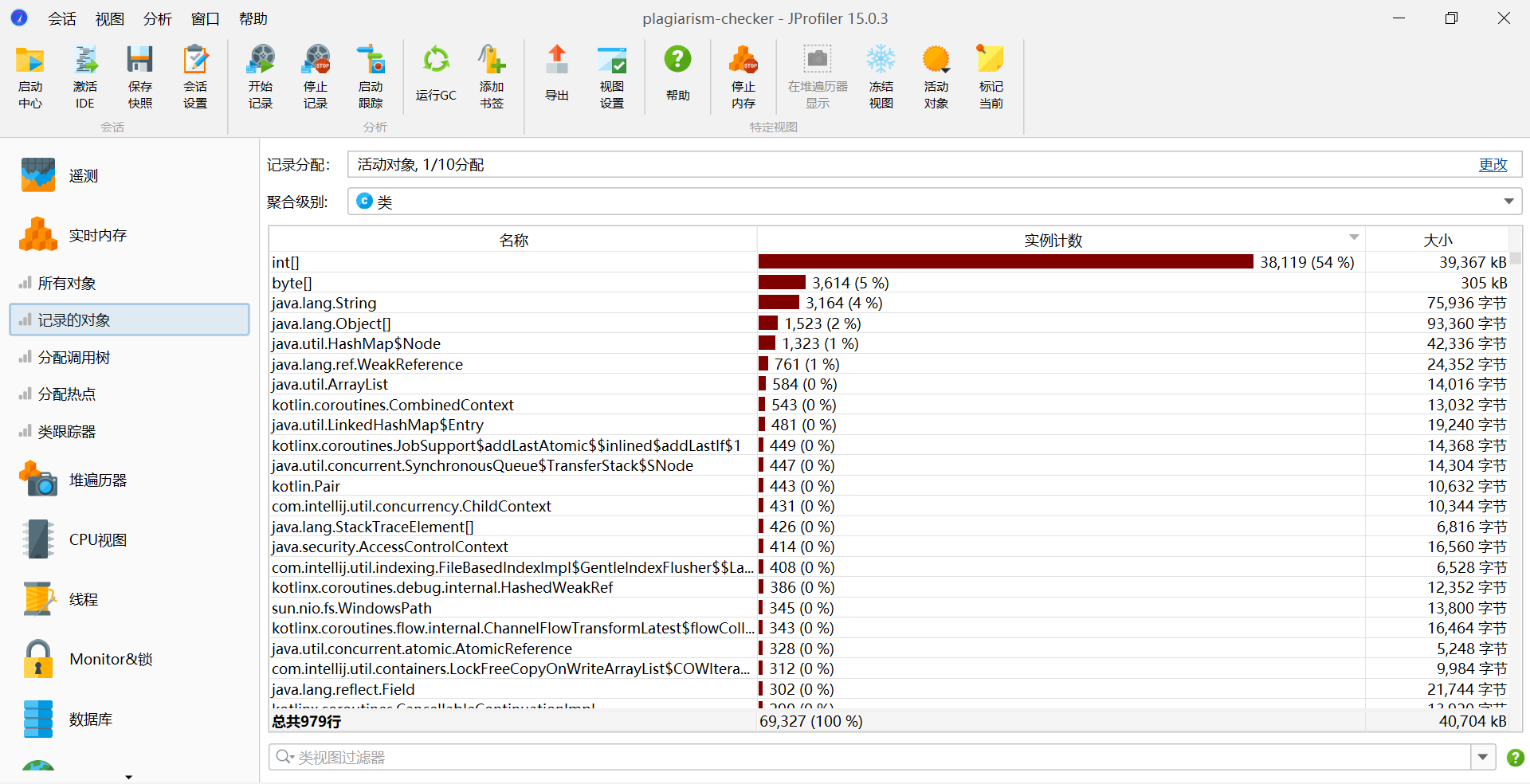Open the CPU视图 section

[x=73, y=539]
